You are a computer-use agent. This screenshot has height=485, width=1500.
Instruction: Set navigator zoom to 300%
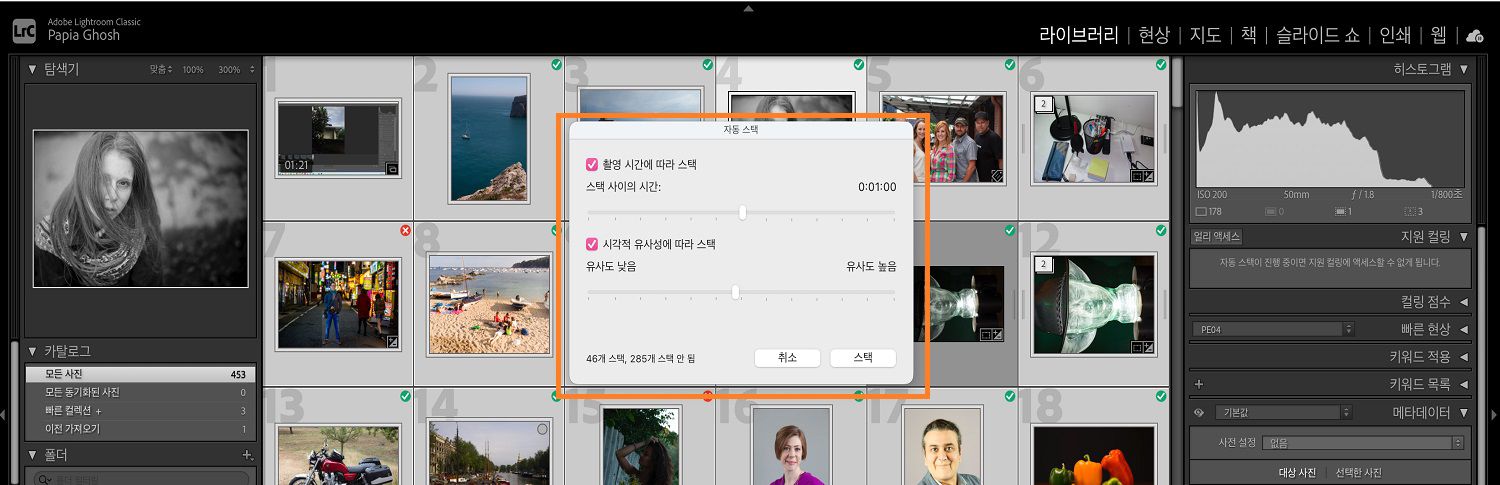point(229,70)
